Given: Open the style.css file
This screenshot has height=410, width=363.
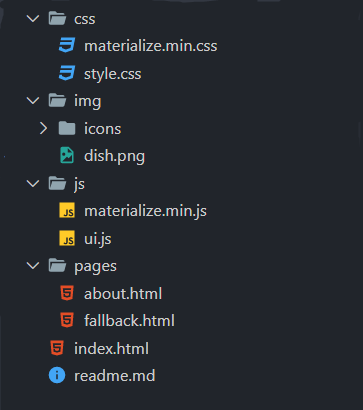Looking at the screenshot, I should pyautogui.click(x=113, y=74).
